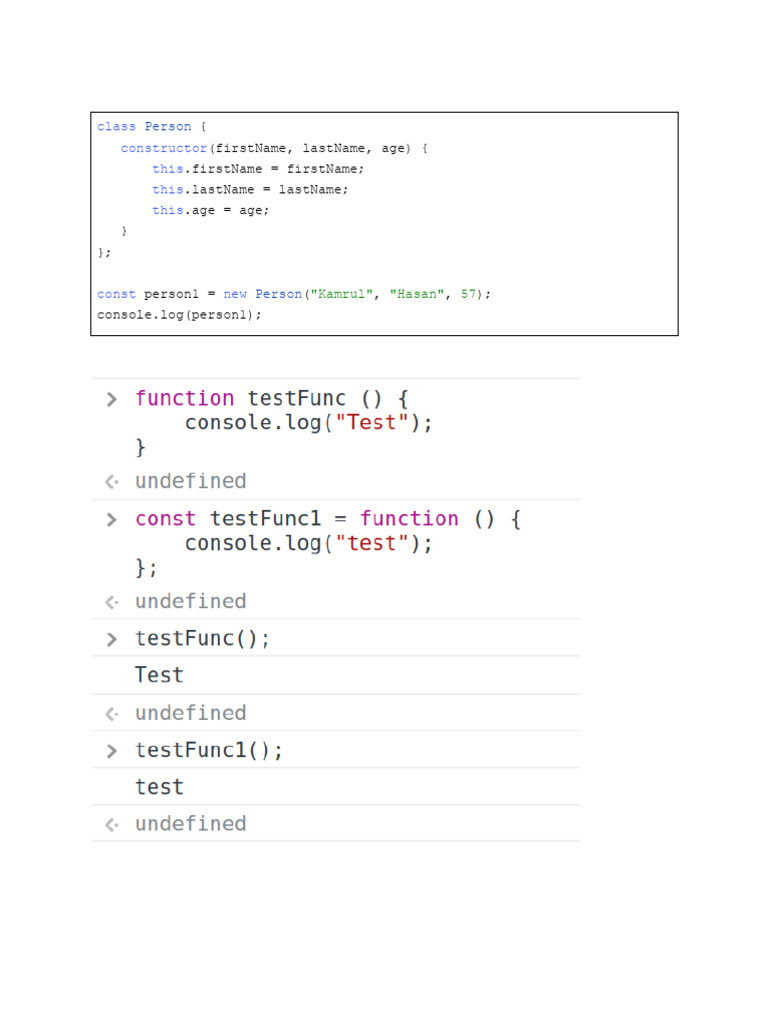Click the input chevron beside the testFunc1(); call
Viewport: 768px width, 1024px height.
click(112, 751)
